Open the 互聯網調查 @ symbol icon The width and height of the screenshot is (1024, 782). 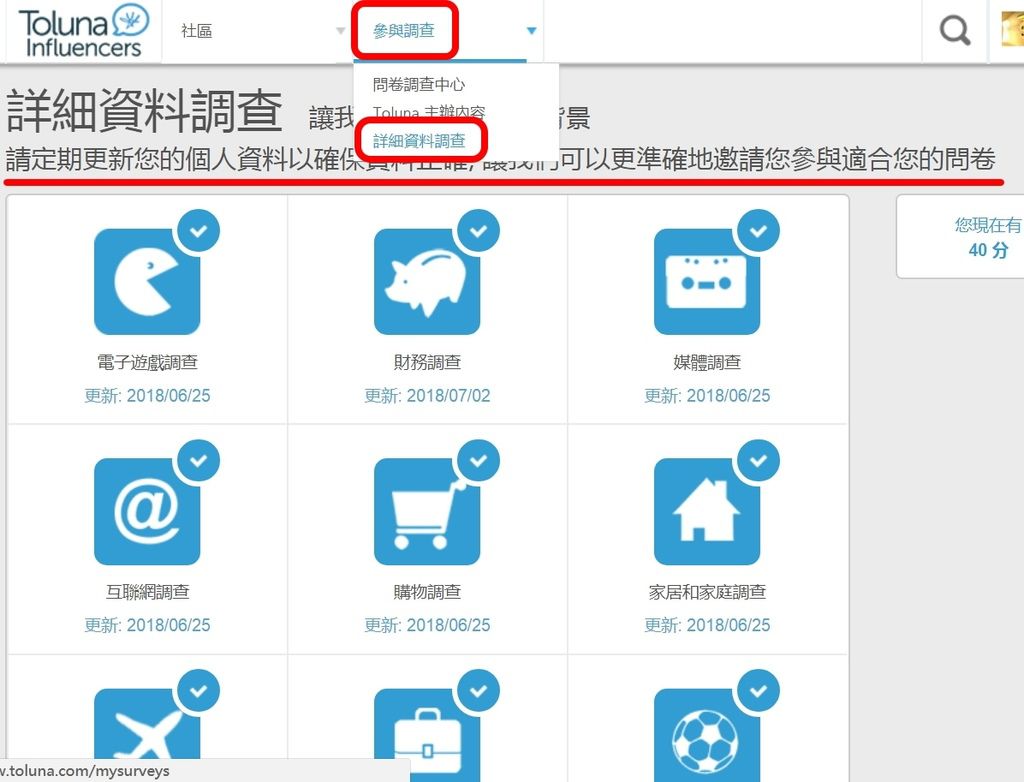click(x=148, y=511)
